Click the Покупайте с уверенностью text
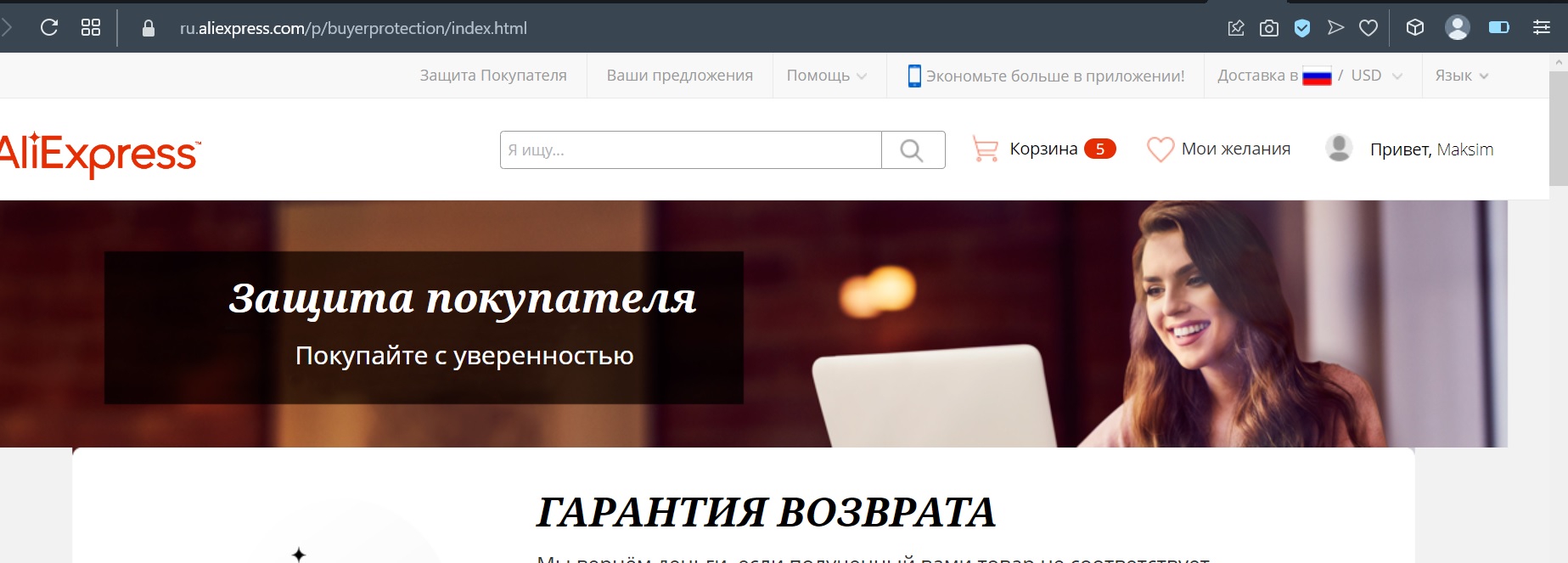The width and height of the screenshot is (1568, 563). (x=464, y=356)
